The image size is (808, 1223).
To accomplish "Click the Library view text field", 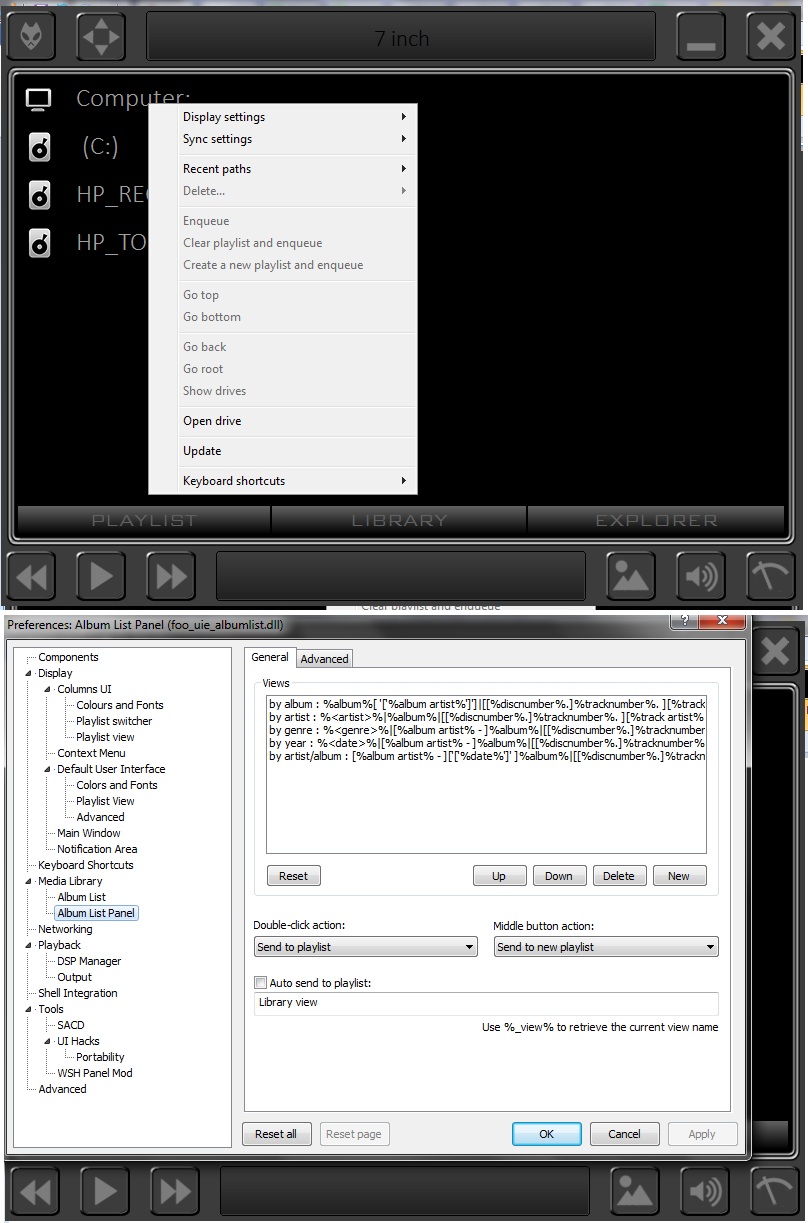I will [x=486, y=1003].
